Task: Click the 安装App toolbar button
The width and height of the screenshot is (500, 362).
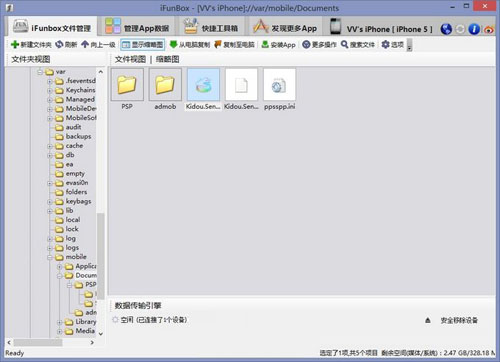Action: pos(279,44)
